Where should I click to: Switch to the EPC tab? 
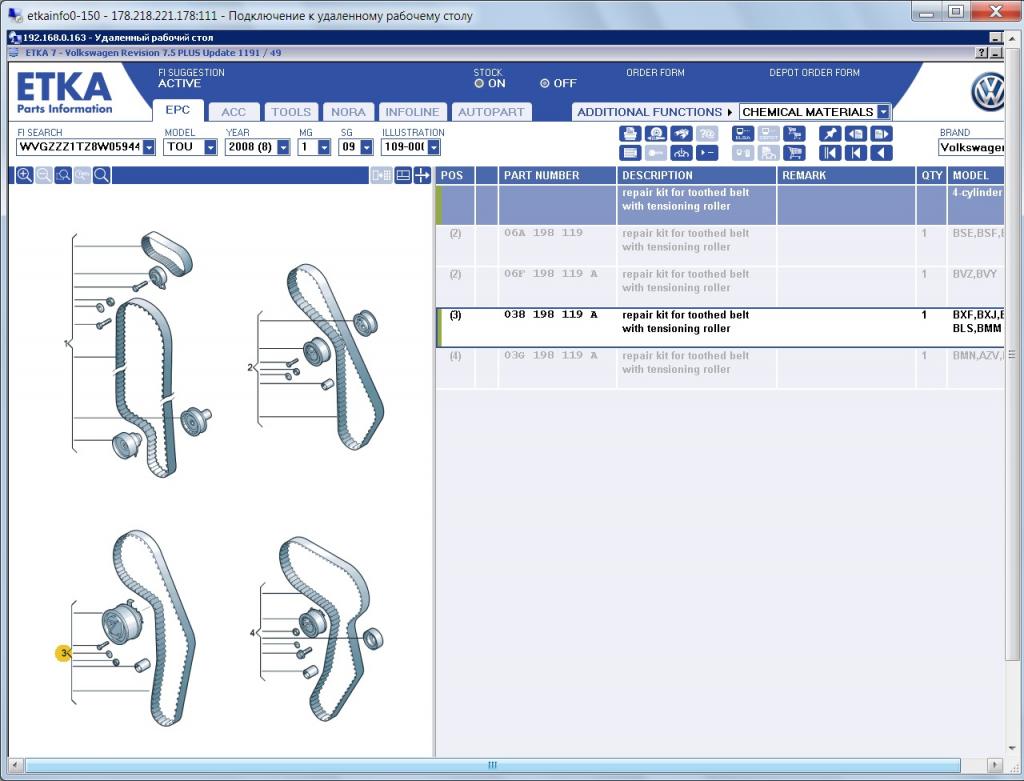tap(178, 110)
